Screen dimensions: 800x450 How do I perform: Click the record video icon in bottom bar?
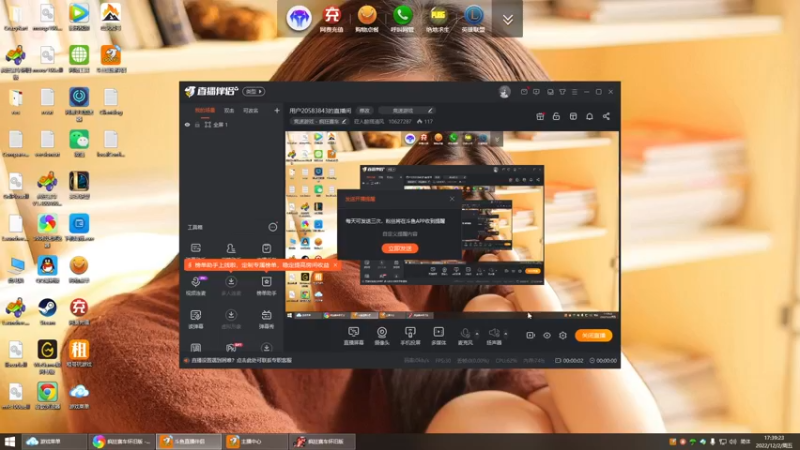(x=530, y=335)
